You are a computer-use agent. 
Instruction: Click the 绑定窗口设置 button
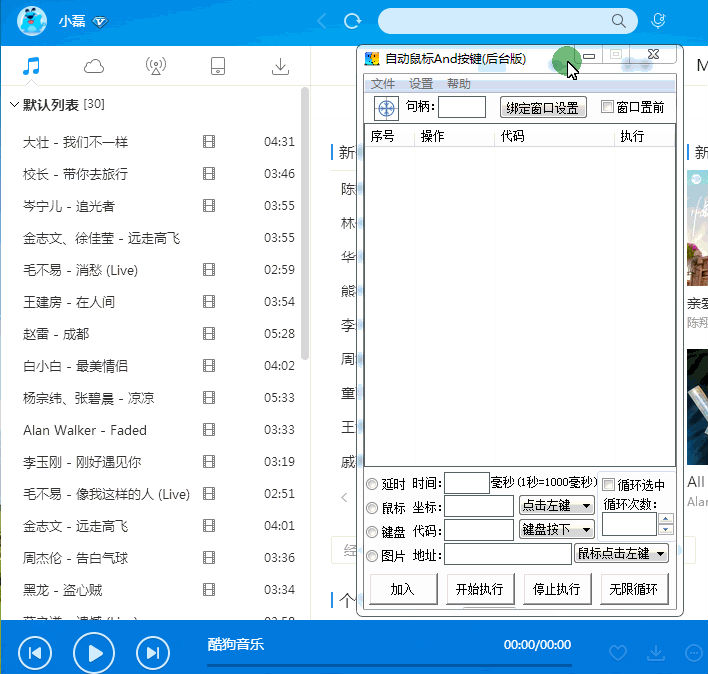[x=543, y=107]
